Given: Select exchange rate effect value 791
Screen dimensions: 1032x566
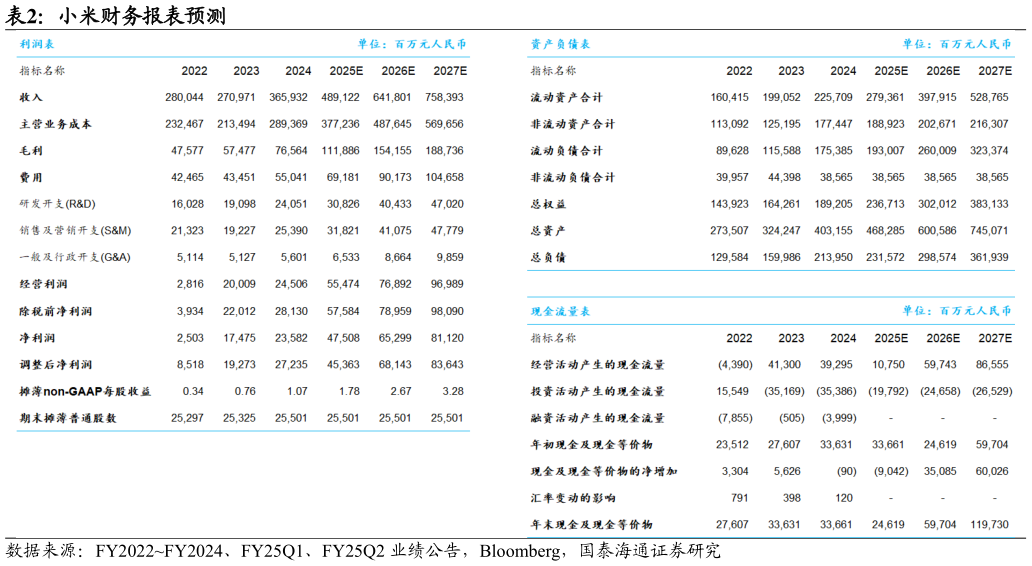Looking at the screenshot, I should coord(740,498).
